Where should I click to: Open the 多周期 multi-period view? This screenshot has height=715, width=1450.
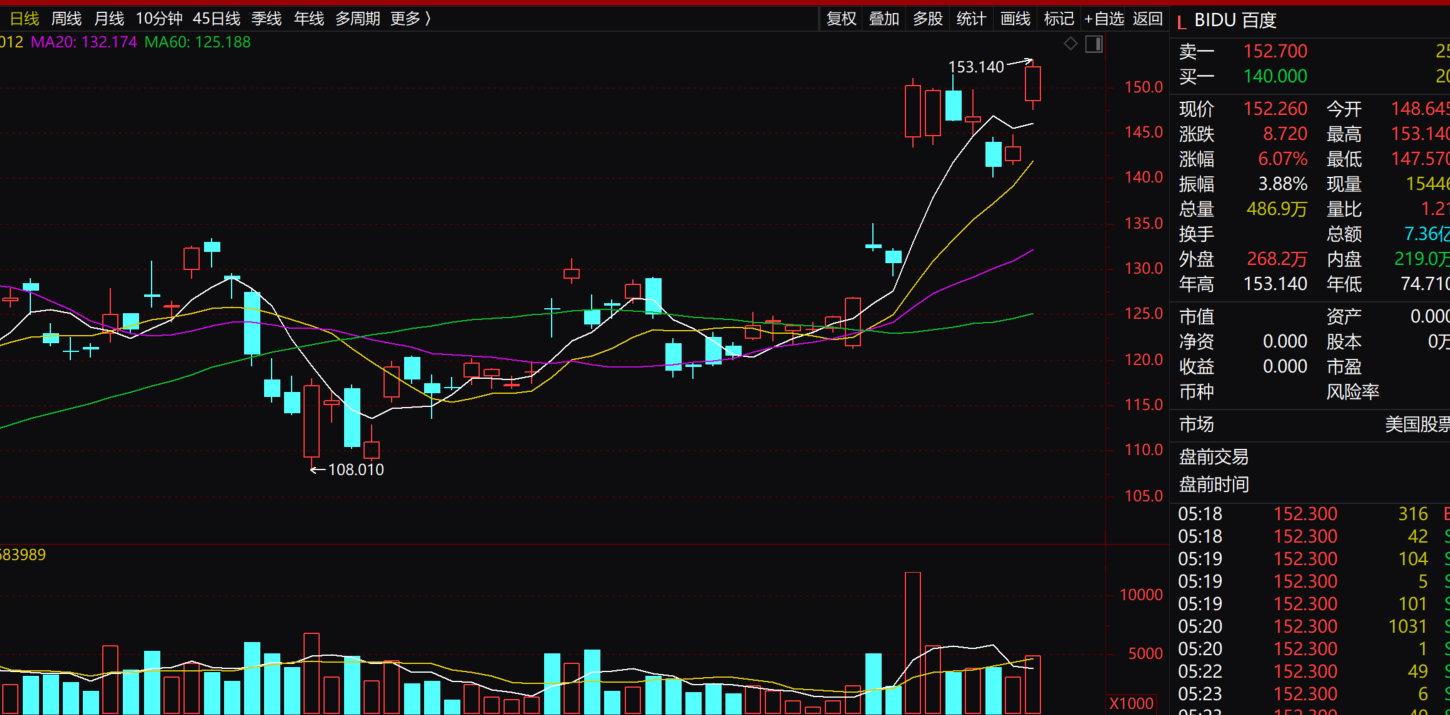[x=357, y=18]
